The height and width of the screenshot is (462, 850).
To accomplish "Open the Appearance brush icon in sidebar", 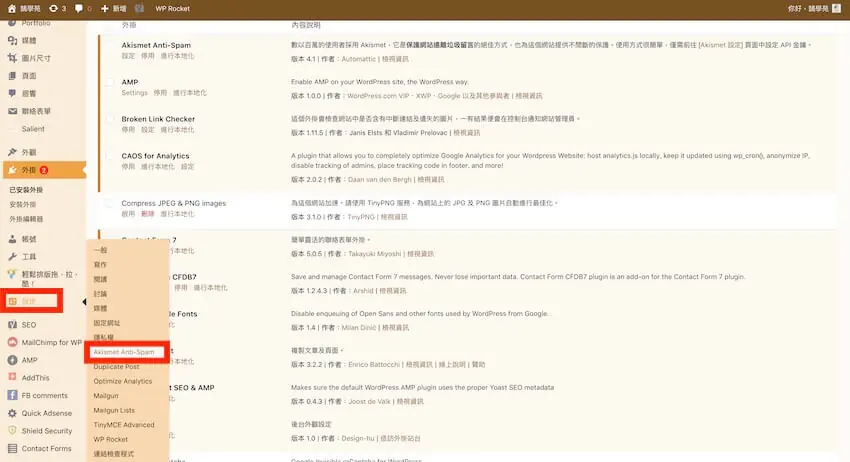I will 12,152.
